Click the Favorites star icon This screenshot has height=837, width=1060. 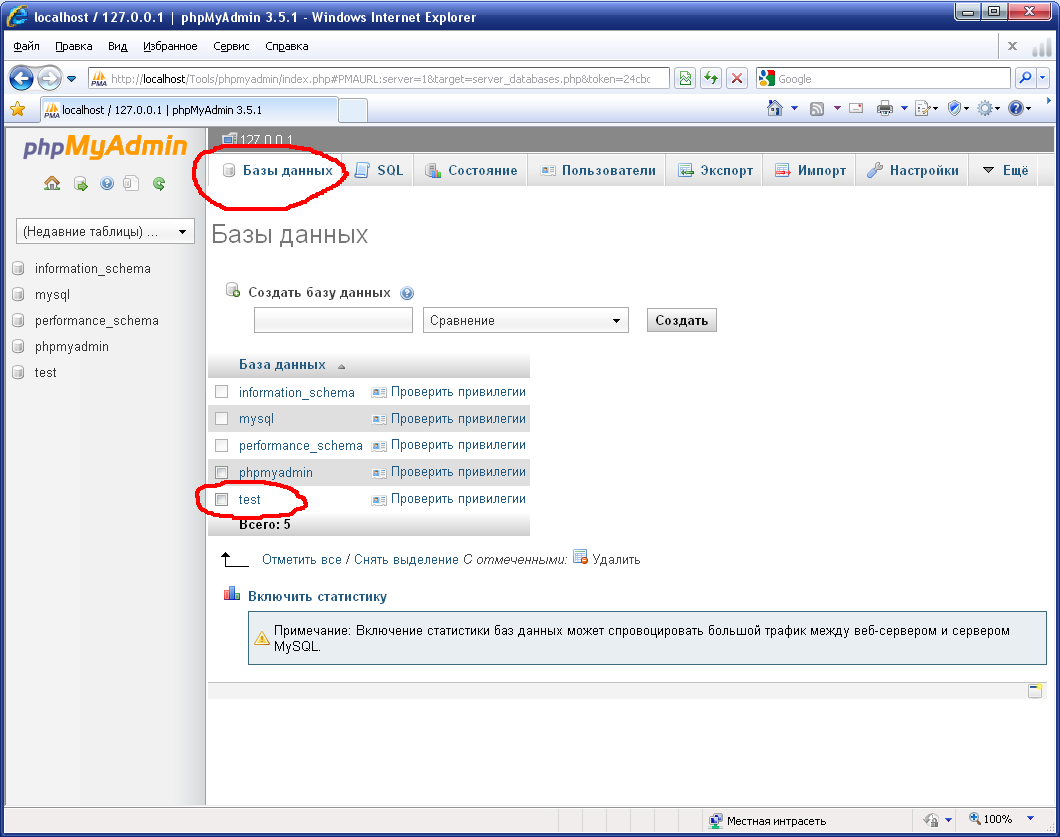(x=18, y=109)
